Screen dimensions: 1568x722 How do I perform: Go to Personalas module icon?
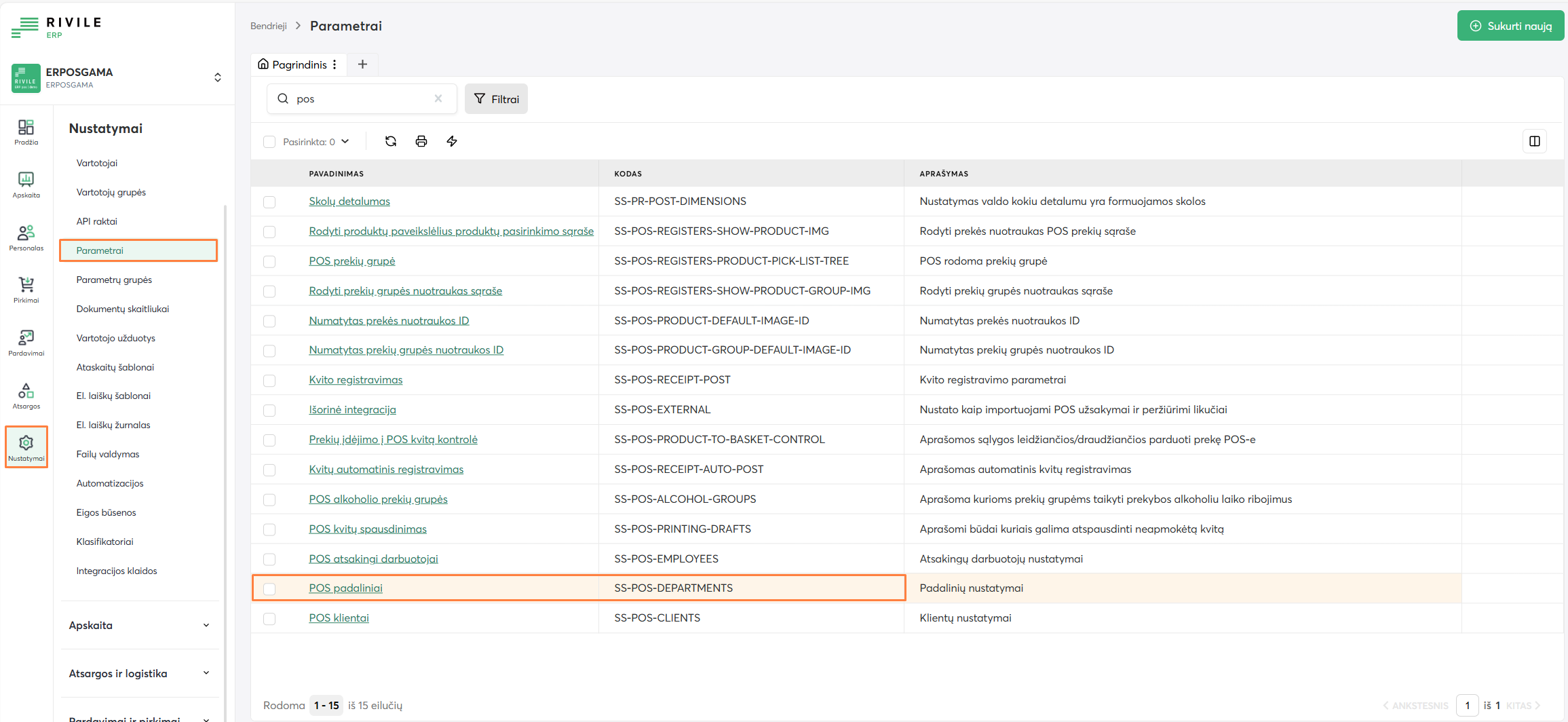pos(26,237)
